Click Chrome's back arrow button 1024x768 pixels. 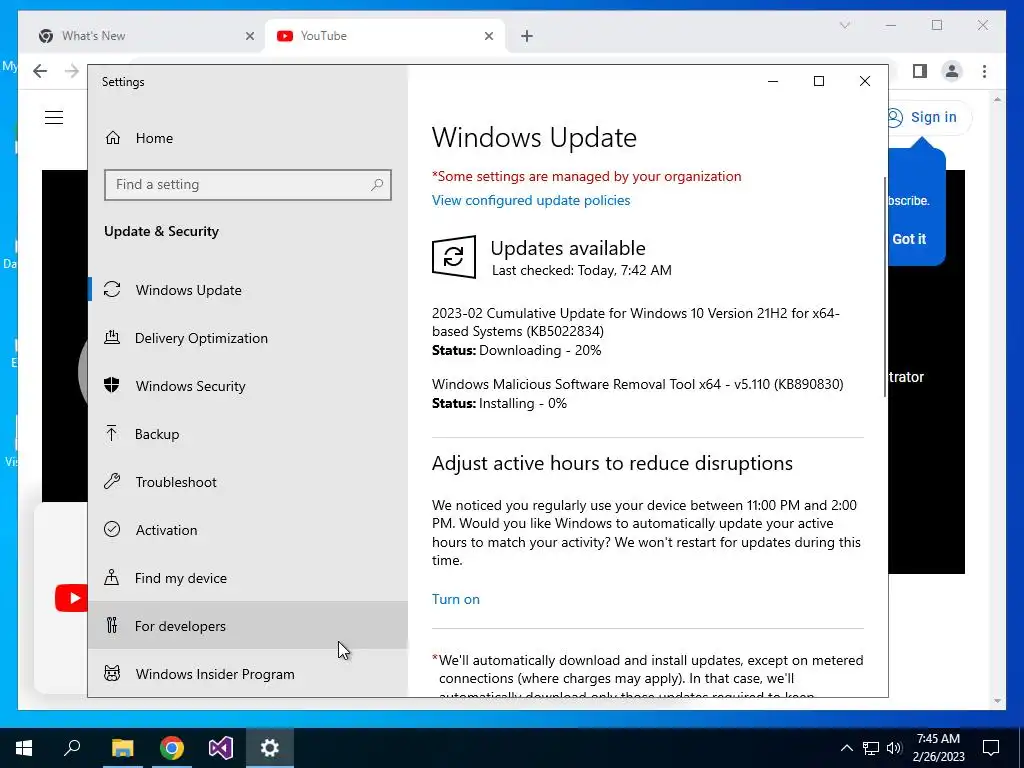coord(40,71)
